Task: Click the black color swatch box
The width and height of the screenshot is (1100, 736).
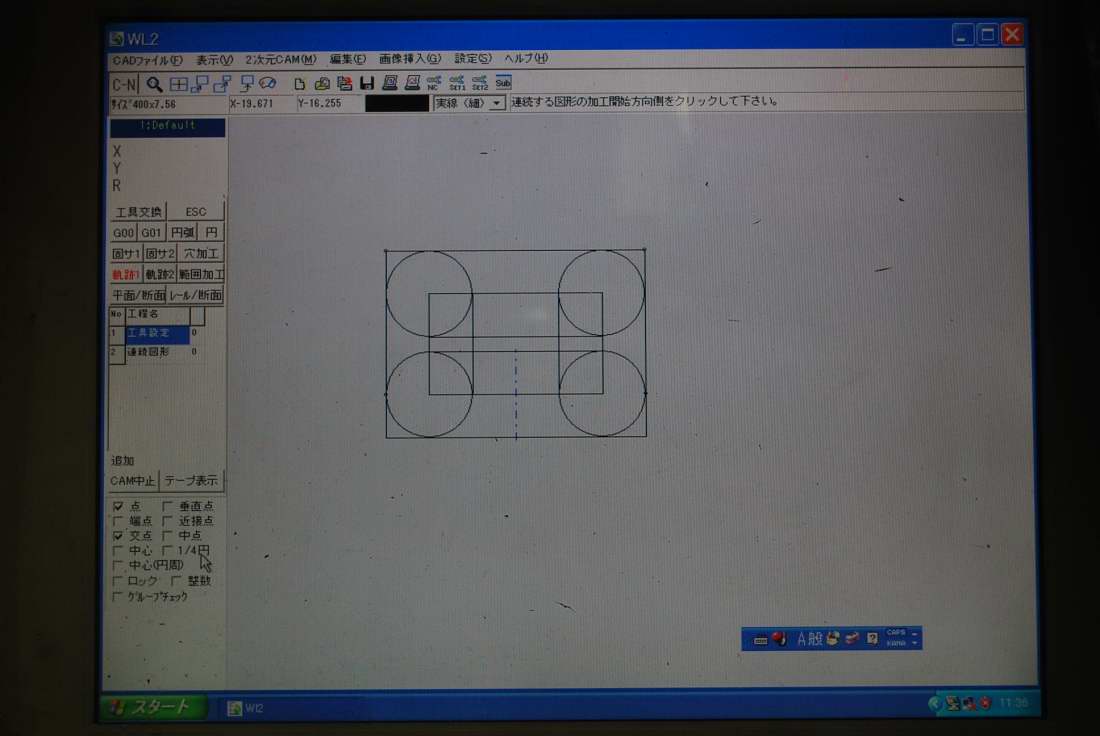Action: point(396,104)
